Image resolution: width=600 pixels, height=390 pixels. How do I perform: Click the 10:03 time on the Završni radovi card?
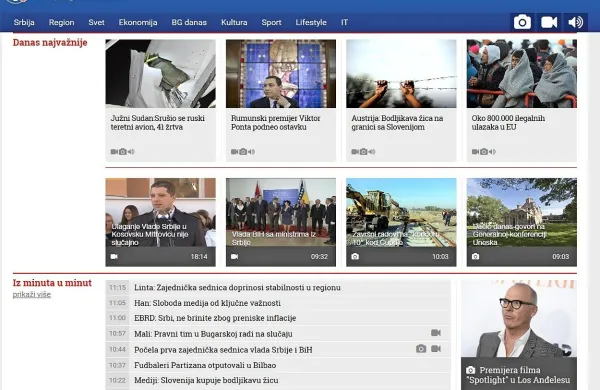point(440,257)
